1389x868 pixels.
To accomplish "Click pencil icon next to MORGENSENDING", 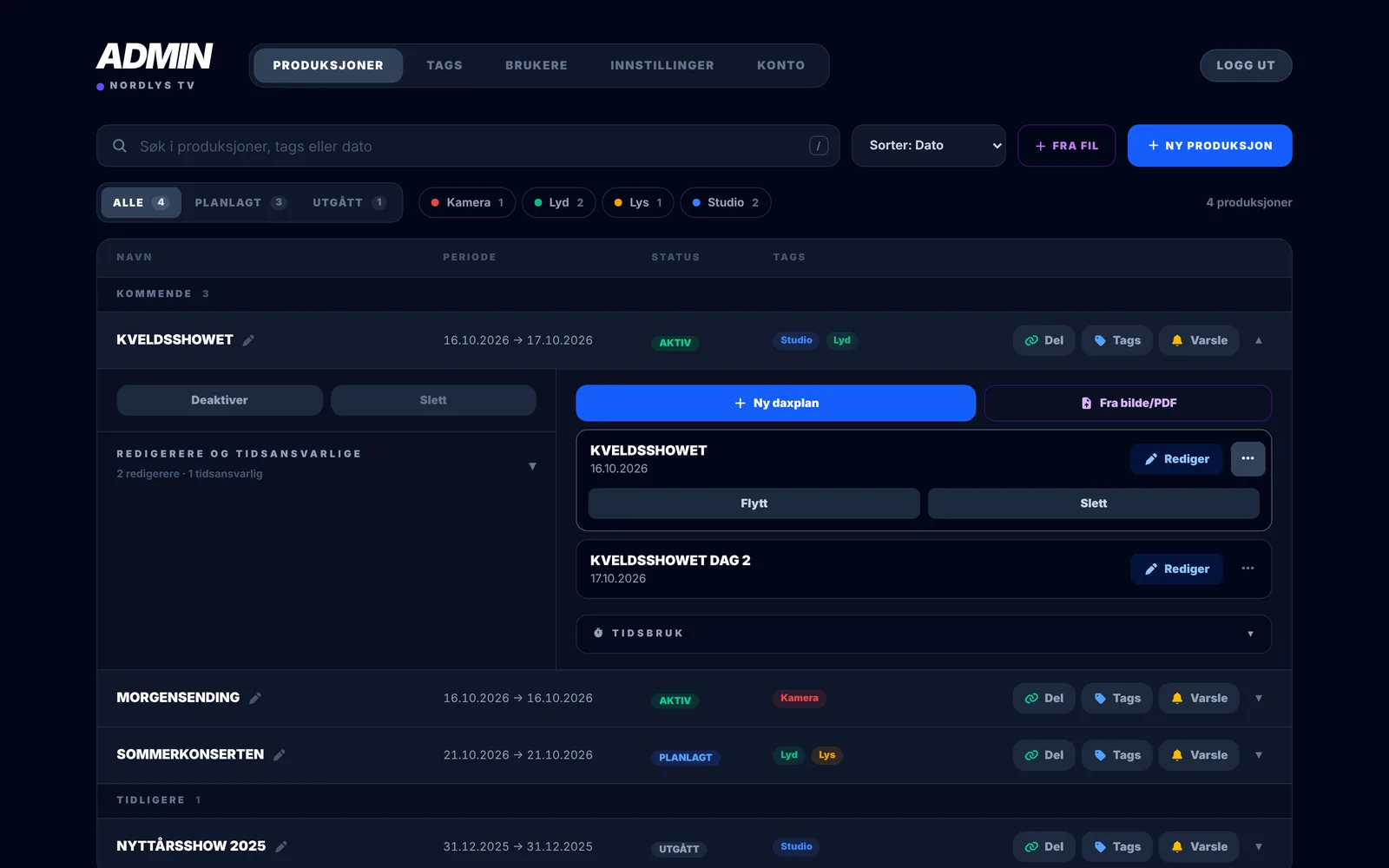I will [255, 698].
